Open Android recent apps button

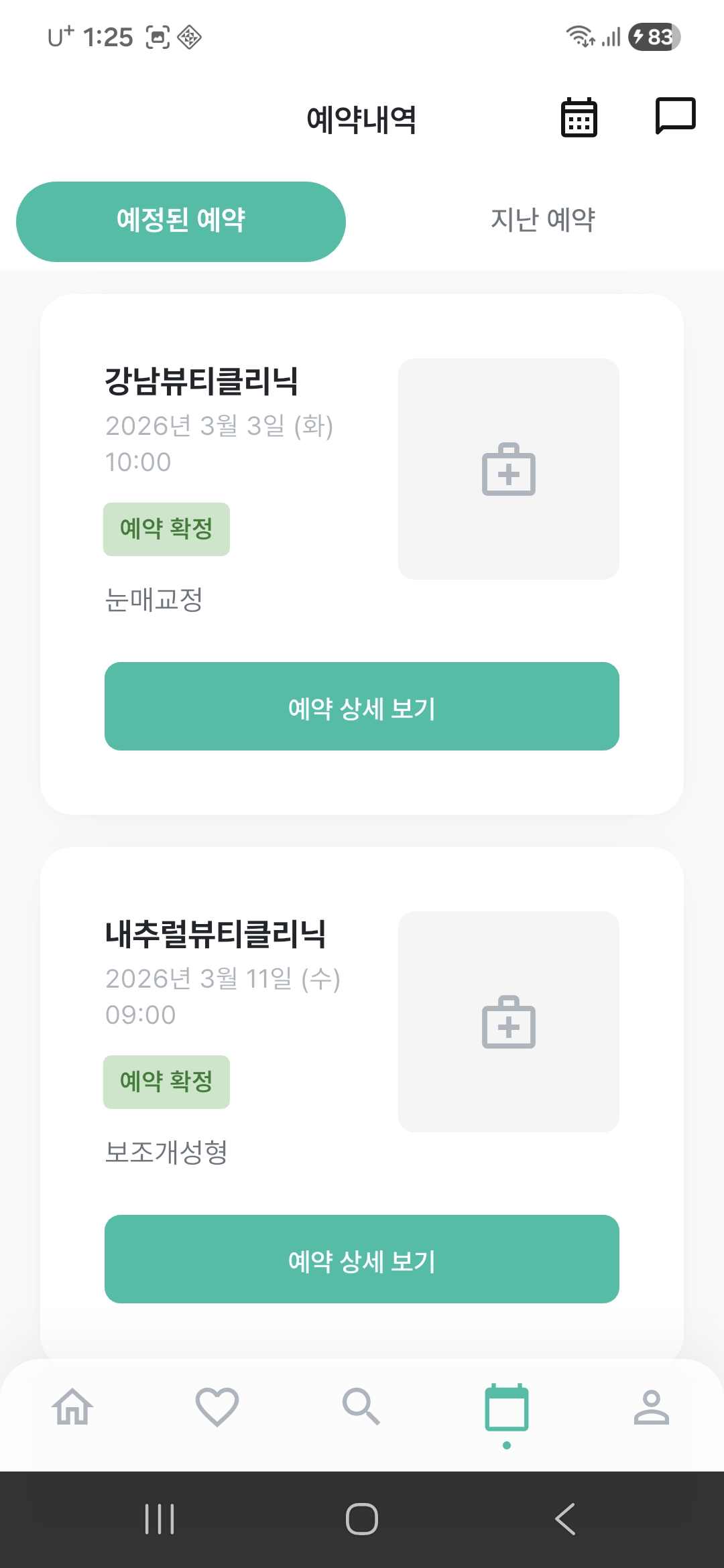160,1518
